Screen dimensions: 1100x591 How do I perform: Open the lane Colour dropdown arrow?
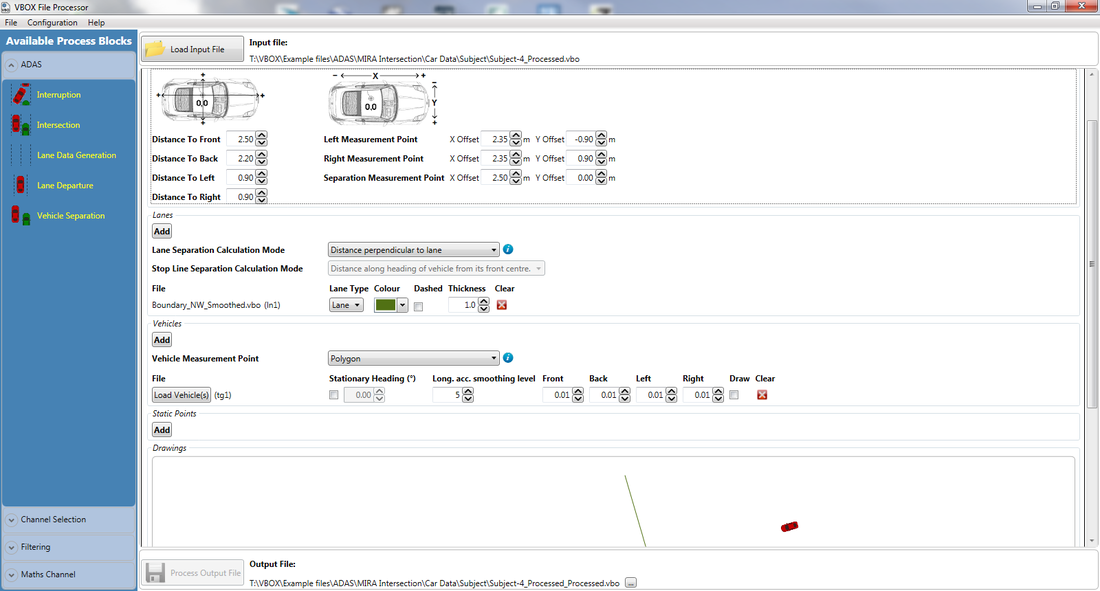[403, 305]
